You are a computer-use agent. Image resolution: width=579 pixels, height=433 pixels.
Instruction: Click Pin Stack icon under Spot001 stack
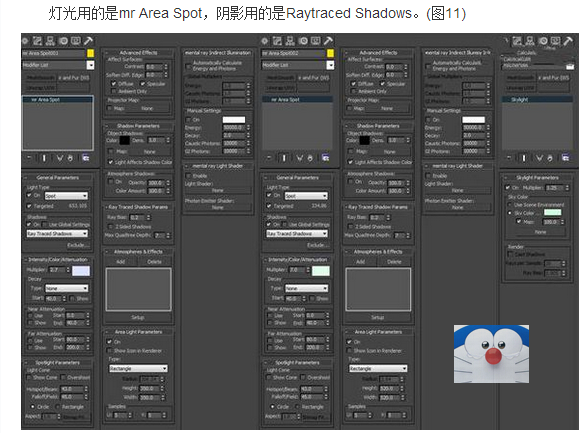(29, 158)
